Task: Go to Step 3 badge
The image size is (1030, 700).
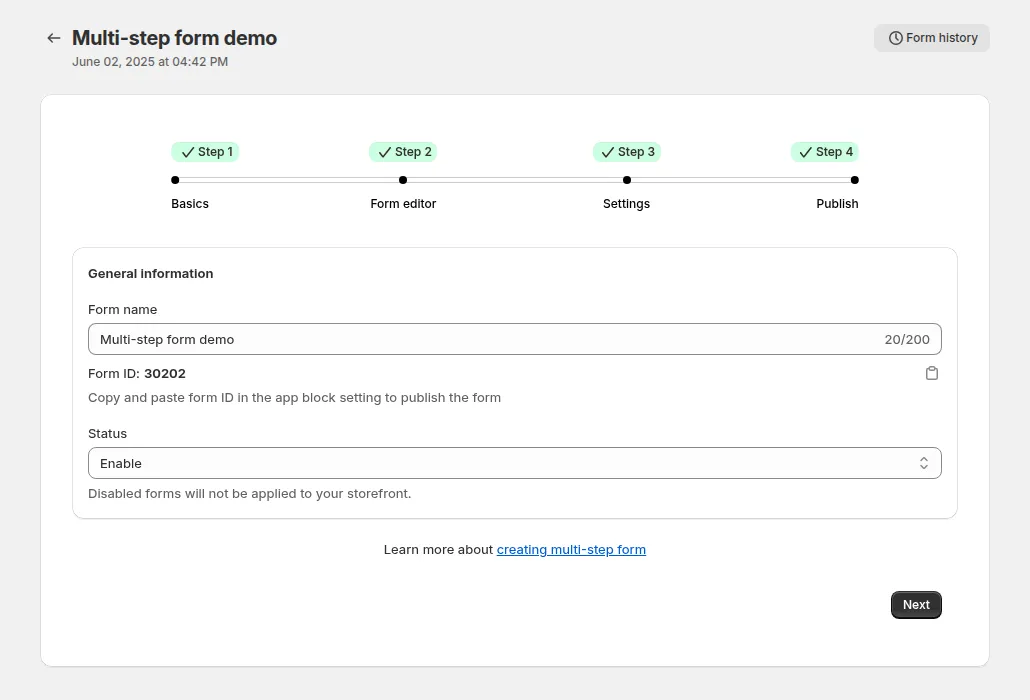Action: pyautogui.click(x=627, y=152)
